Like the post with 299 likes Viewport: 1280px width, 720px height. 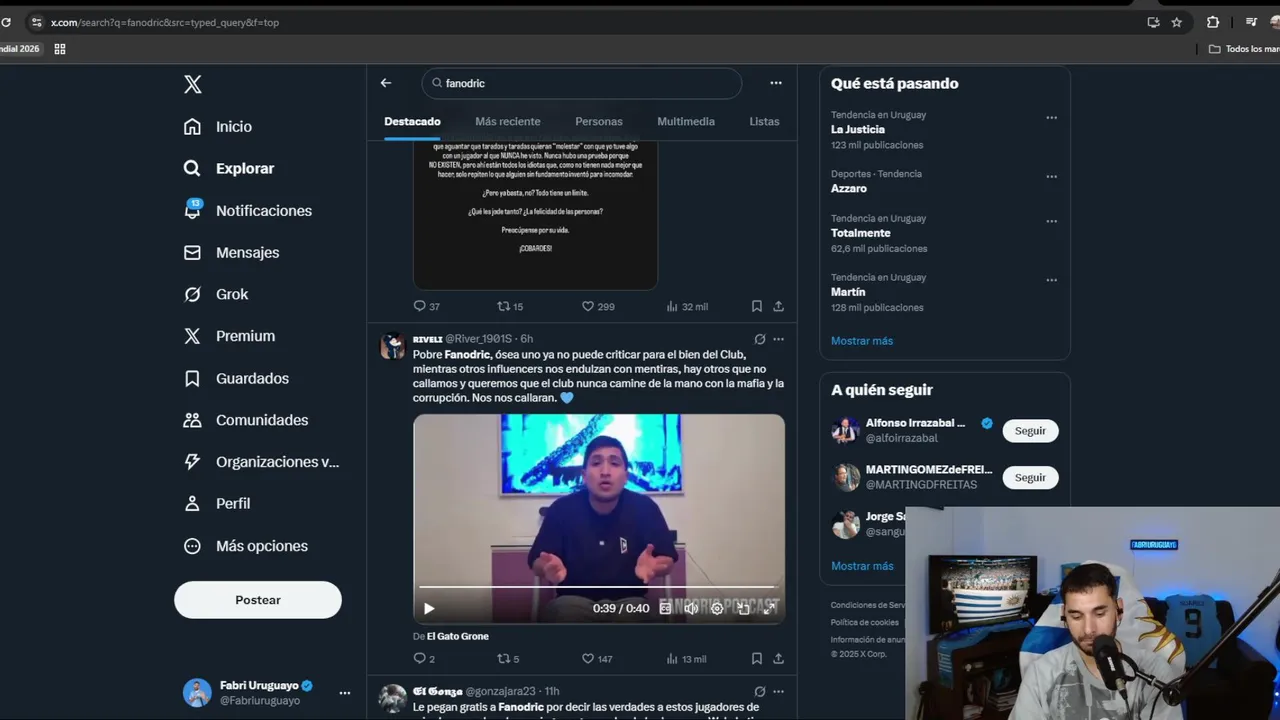coord(598,306)
